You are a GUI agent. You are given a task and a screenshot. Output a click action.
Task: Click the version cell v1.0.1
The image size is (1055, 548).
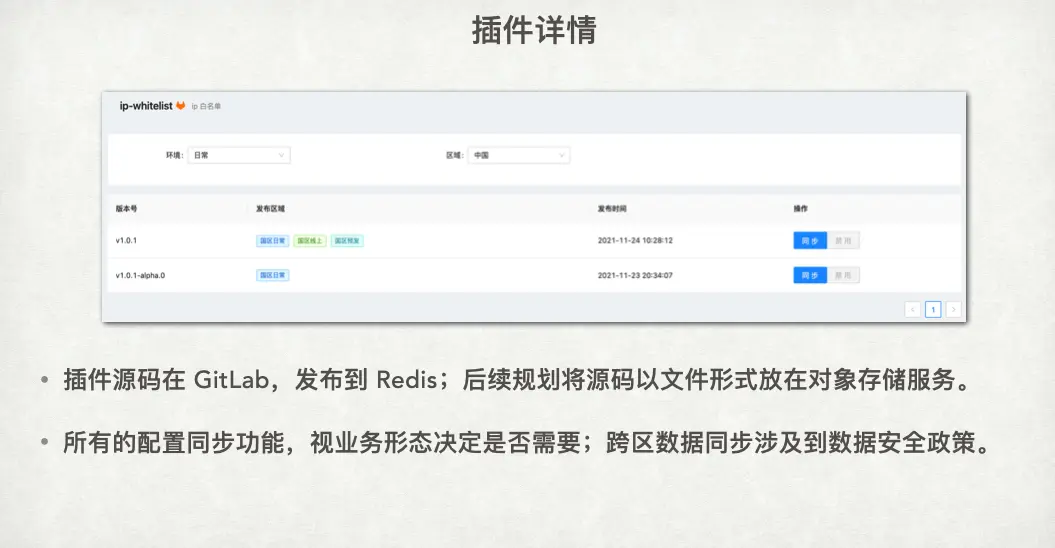(126, 240)
